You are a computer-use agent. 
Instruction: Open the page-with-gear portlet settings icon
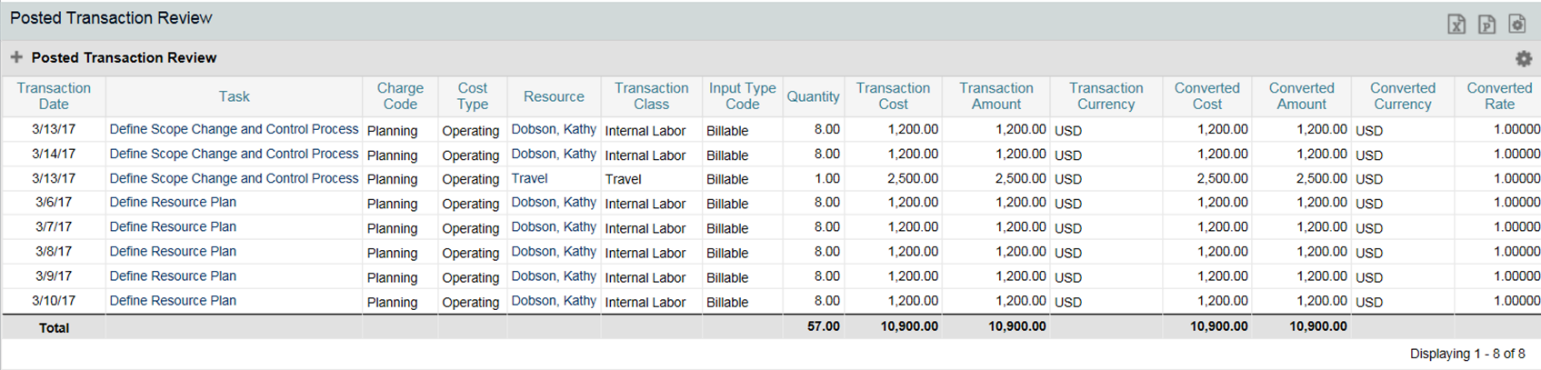tap(1517, 24)
